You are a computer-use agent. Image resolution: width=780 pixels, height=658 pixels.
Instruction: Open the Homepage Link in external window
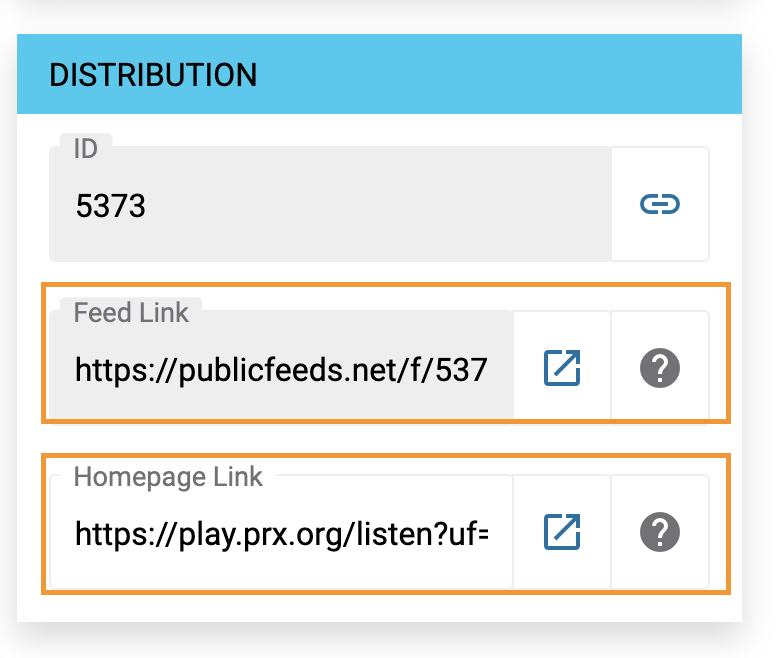click(x=562, y=532)
